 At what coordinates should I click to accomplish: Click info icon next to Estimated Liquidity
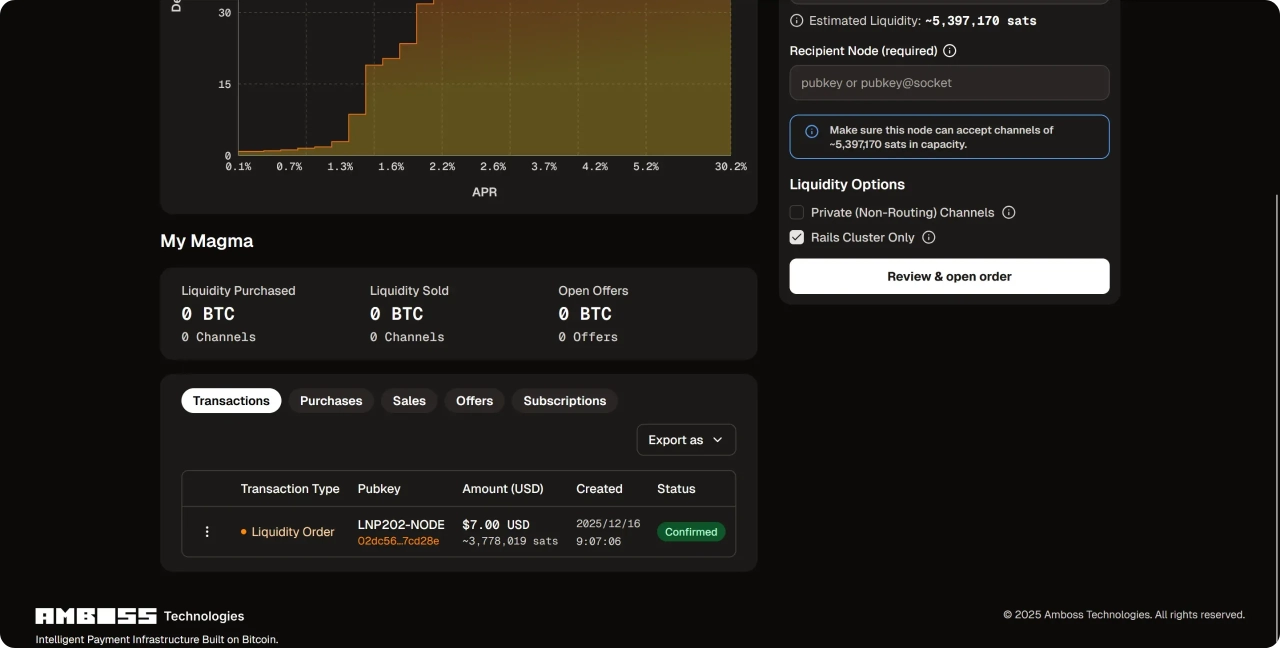click(796, 21)
